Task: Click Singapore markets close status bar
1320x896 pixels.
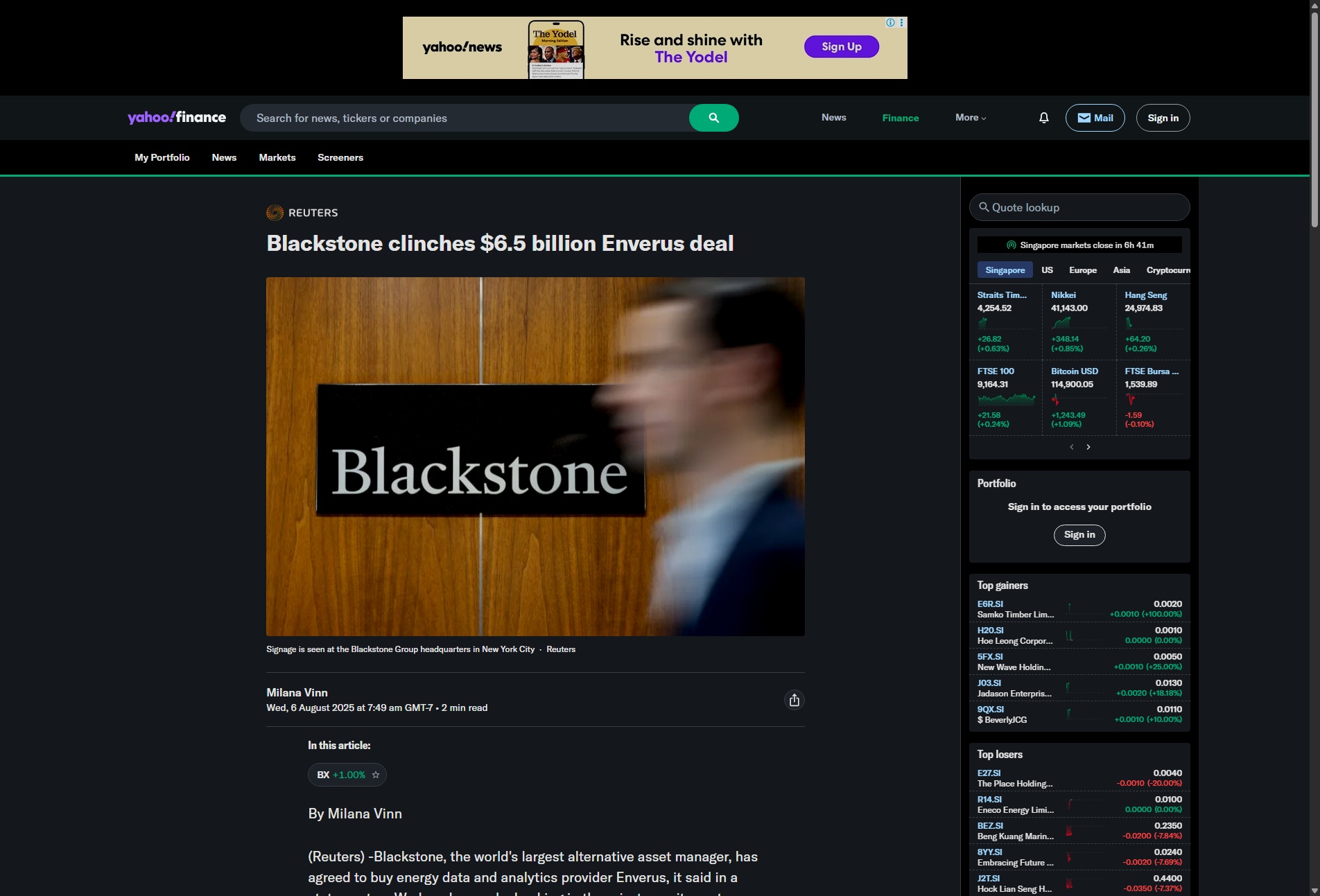Action: pyautogui.click(x=1079, y=245)
